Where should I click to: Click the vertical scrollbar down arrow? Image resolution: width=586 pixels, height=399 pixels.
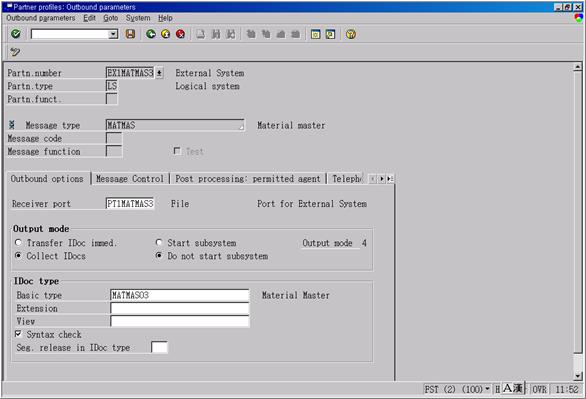(578, 376)
